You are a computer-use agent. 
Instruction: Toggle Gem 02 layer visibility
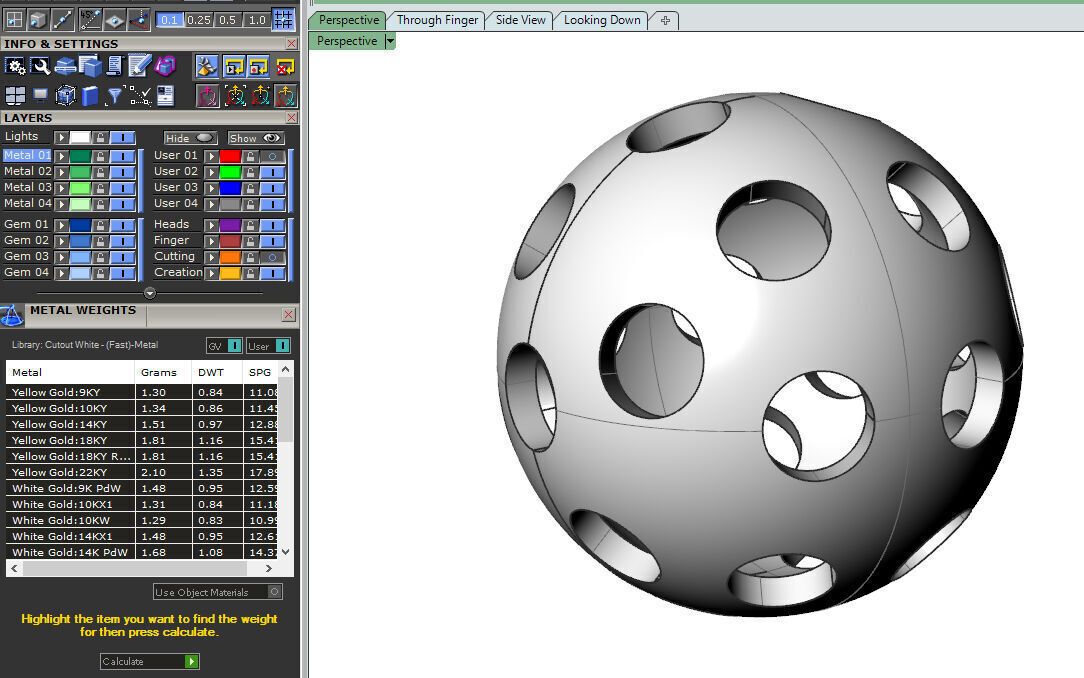[122, 241]
